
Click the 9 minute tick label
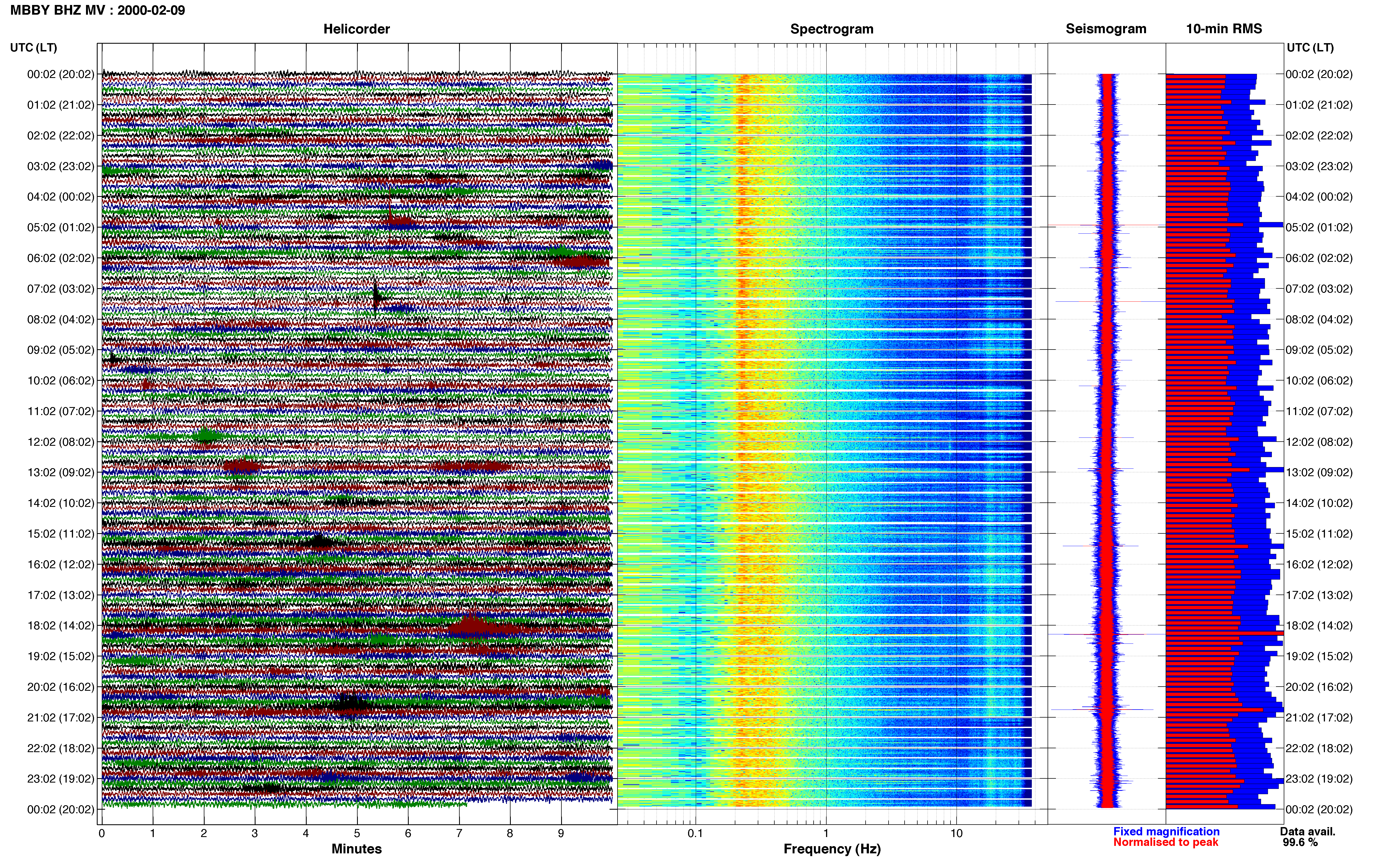coord(561,833)
